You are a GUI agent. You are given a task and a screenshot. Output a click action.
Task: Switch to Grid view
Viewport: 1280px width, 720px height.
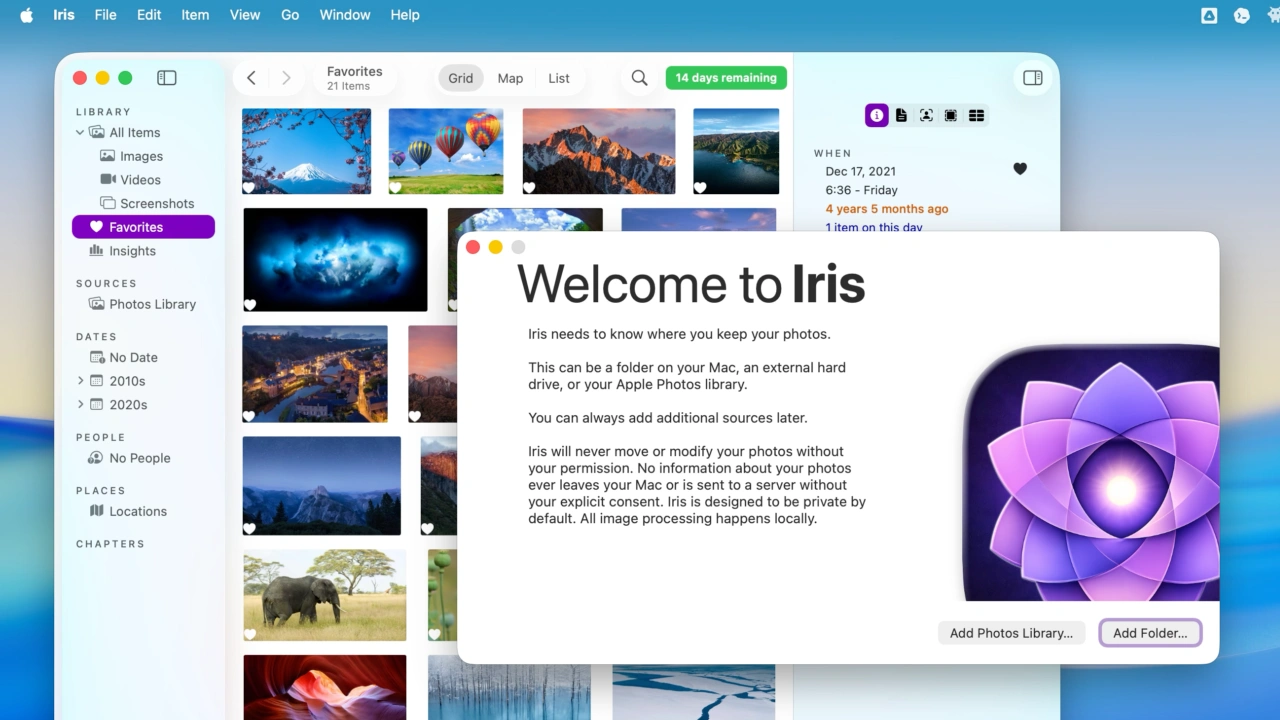coord(460,78)
